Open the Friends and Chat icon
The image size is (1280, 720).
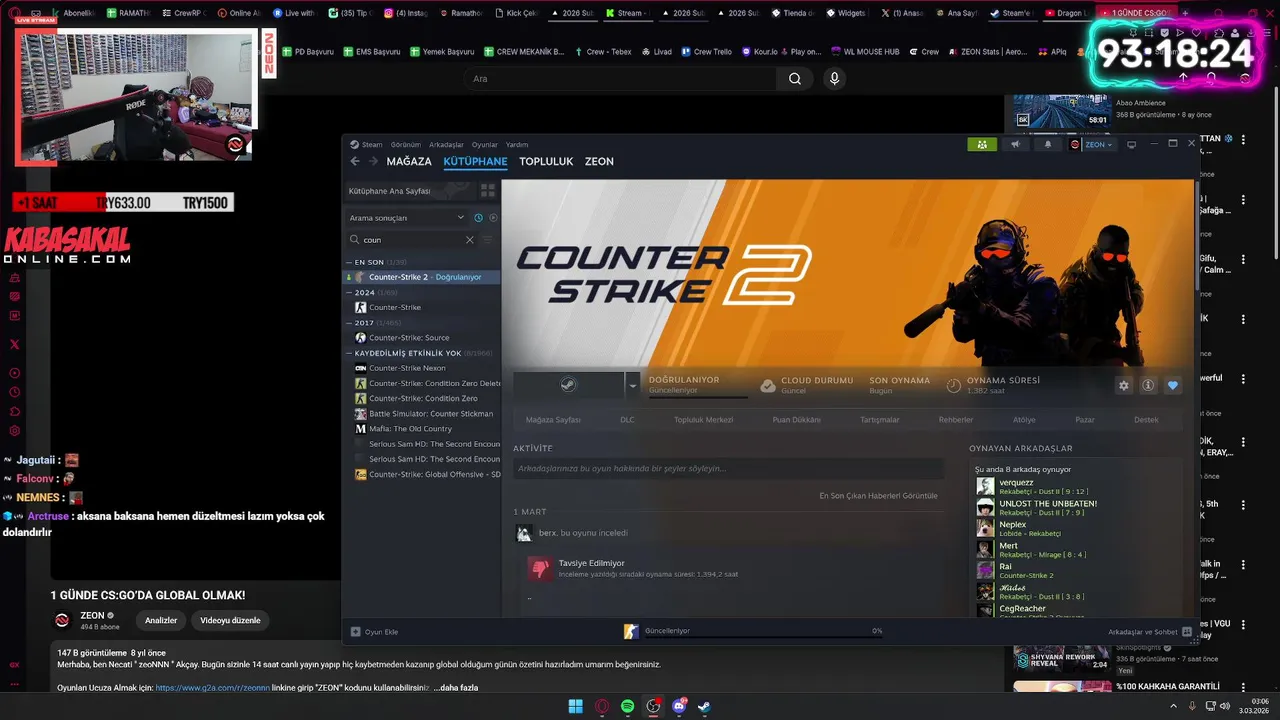click(x=1187, y=631)
